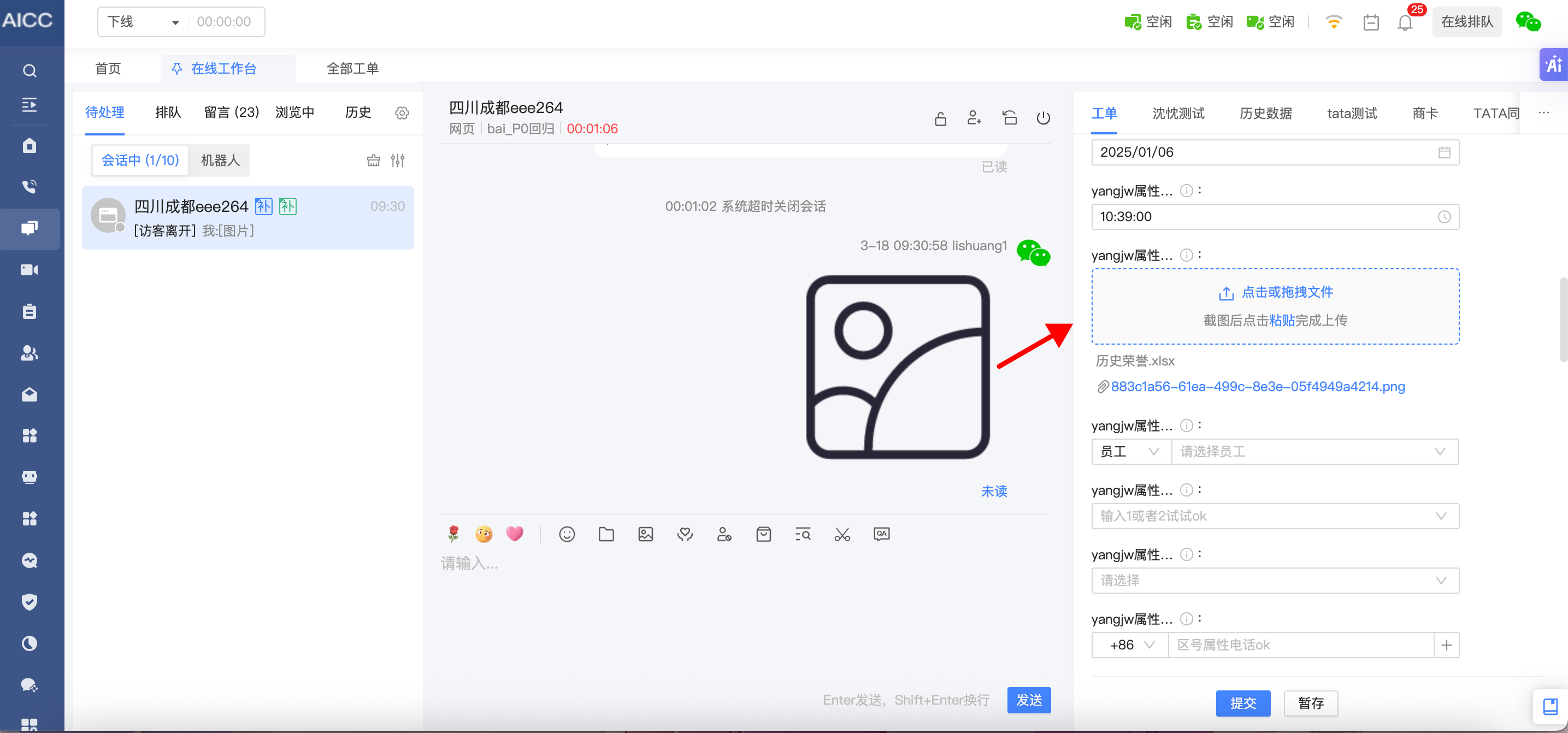The width and height of the screenshot is (1568, 733).
Task: Open the +86 country code dropdown
Action: coord(1130,646)
